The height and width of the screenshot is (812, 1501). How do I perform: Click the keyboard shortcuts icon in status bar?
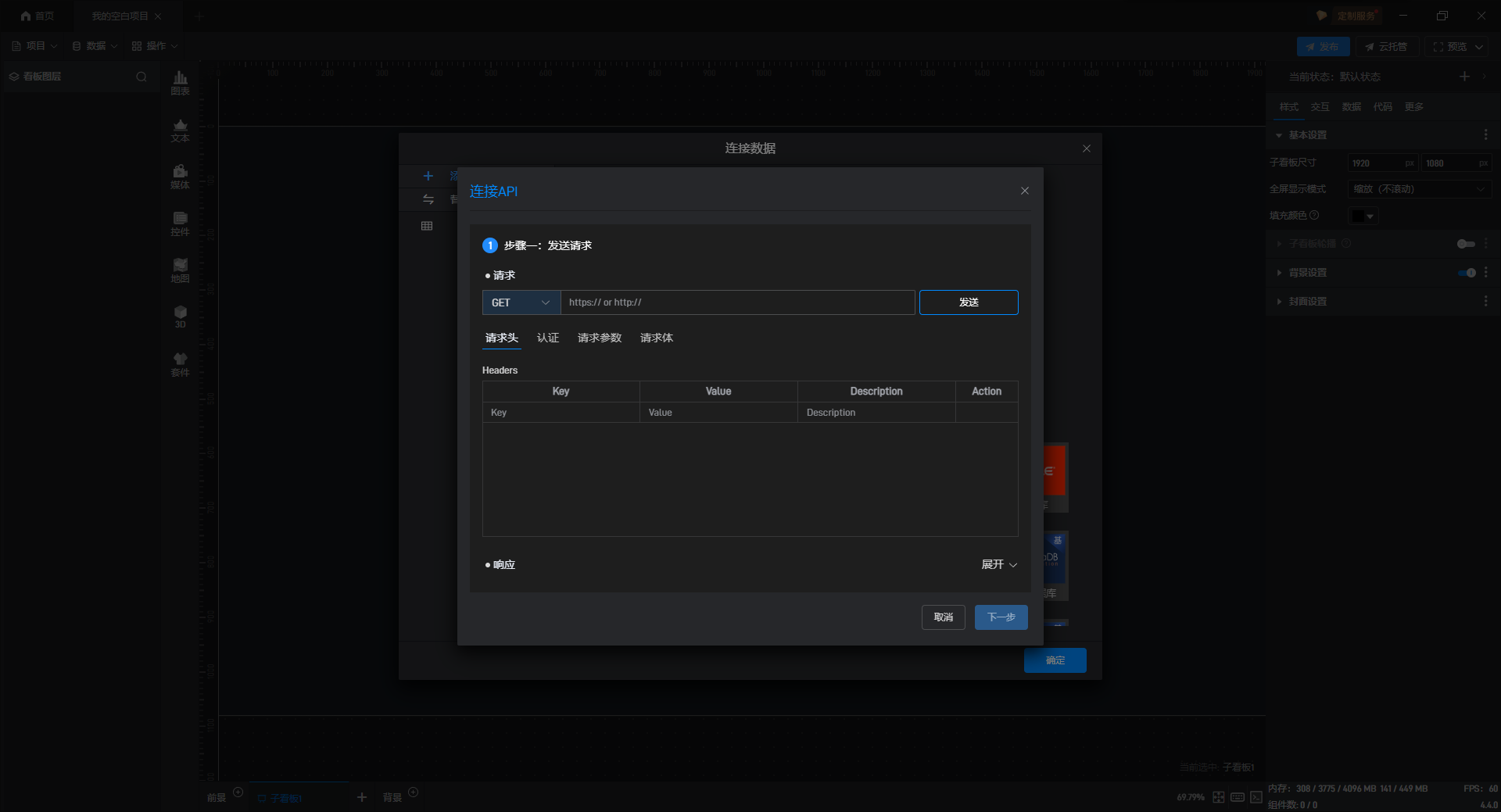pyautogui.click(x=1238, y=797)
